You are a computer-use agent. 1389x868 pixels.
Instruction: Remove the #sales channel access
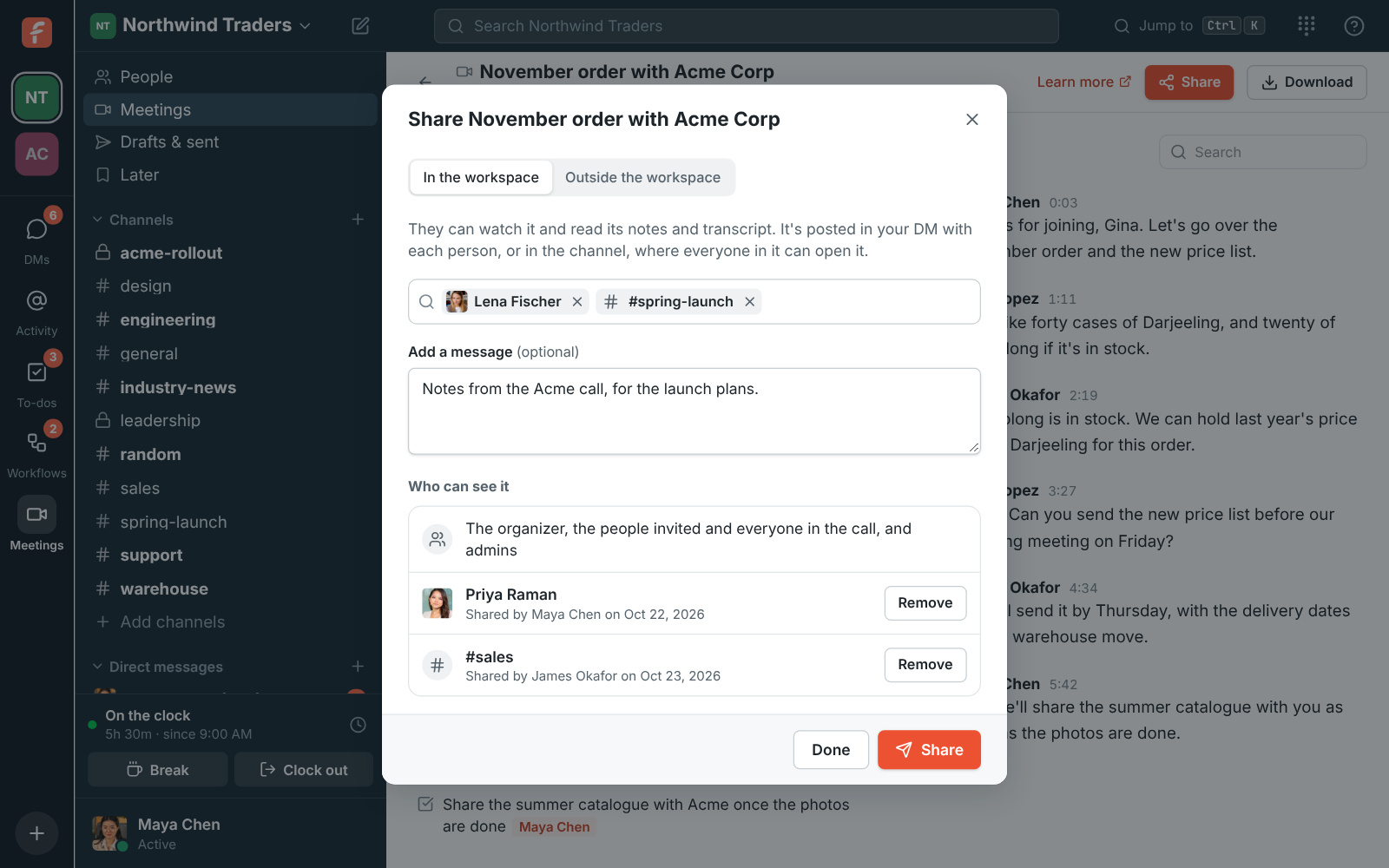pyautogui.click(x=925, y=665)
